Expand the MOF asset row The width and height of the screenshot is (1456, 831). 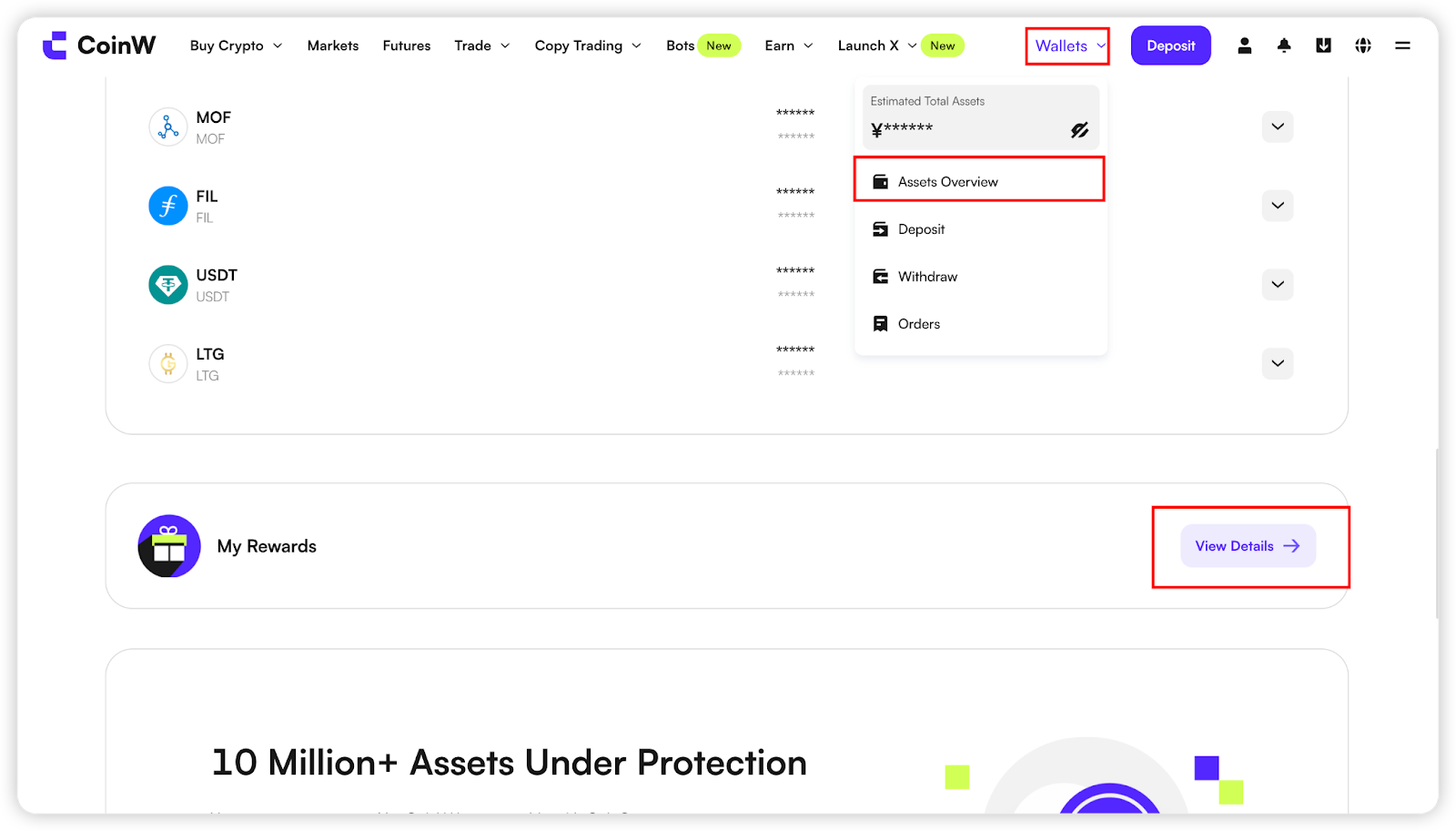[x=1278, y=127]
